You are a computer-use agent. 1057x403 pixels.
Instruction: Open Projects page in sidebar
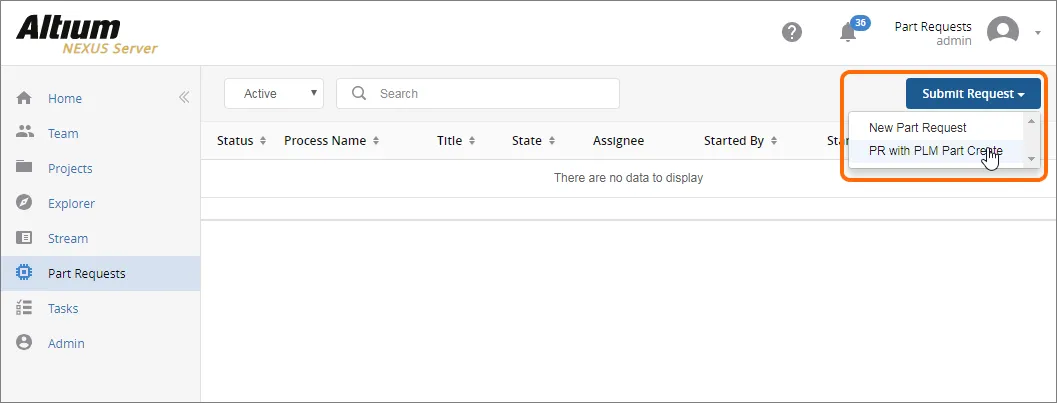tap(70, 168)
